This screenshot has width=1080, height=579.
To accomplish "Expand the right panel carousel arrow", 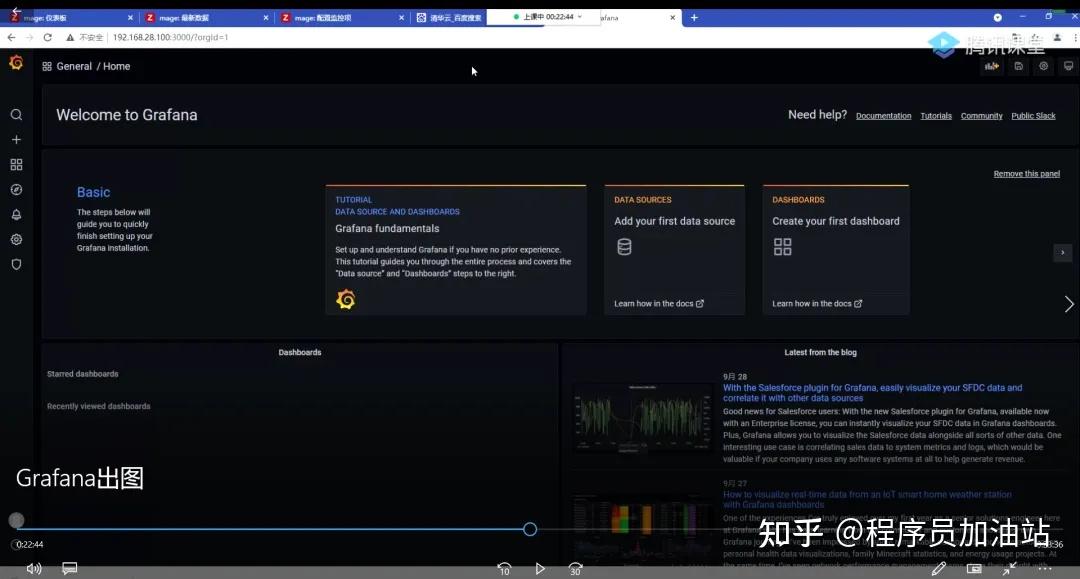I will (1068, 303).
